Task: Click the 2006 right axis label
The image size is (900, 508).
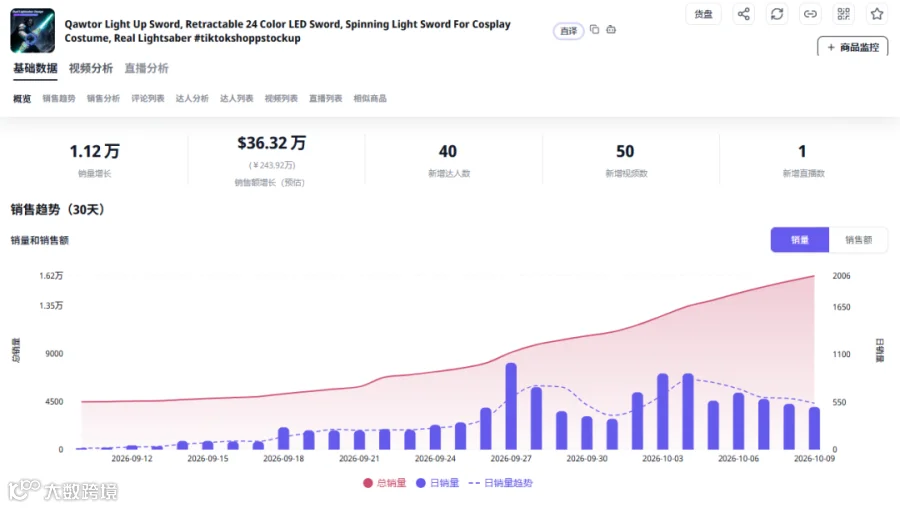Action: (841, 276)
